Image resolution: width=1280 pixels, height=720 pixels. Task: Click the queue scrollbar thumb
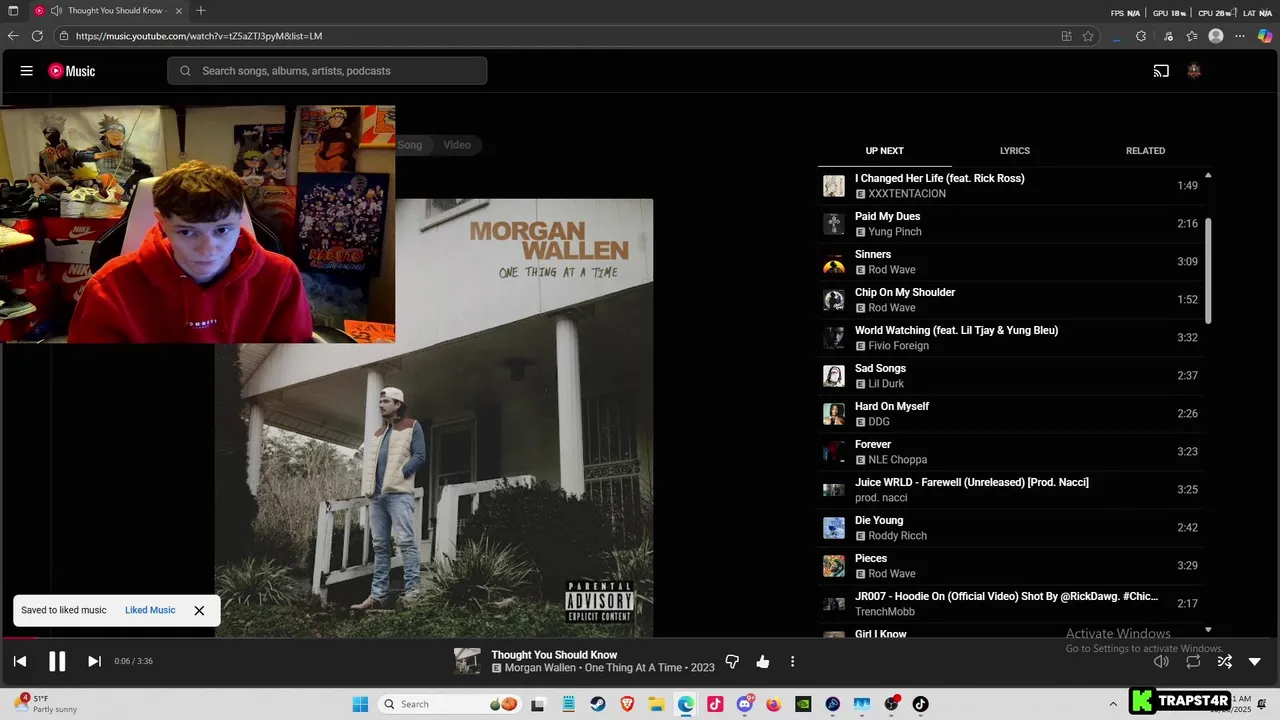point(1208,270)
